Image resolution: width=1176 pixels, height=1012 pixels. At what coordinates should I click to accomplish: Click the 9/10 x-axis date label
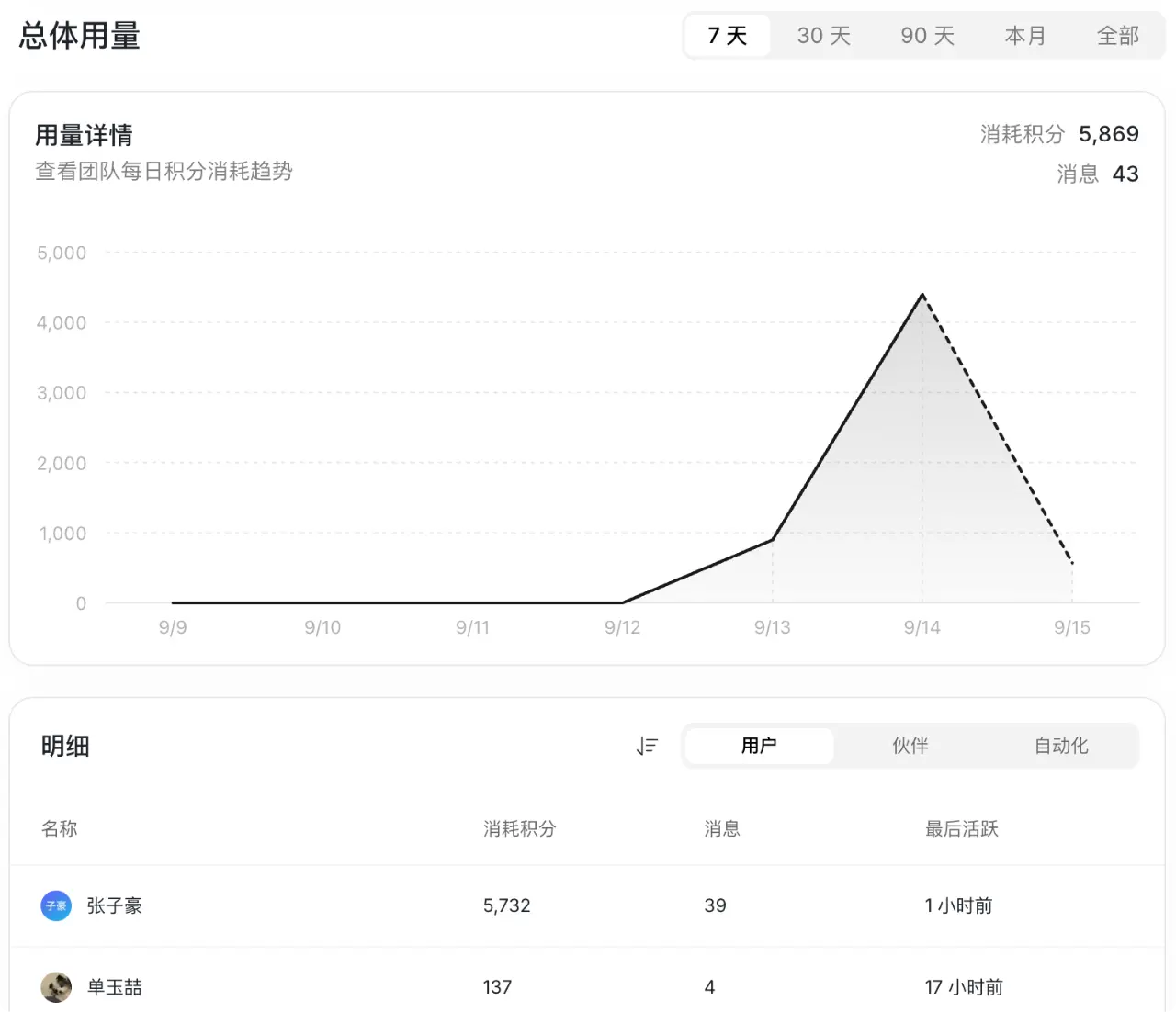pos(322,627)
